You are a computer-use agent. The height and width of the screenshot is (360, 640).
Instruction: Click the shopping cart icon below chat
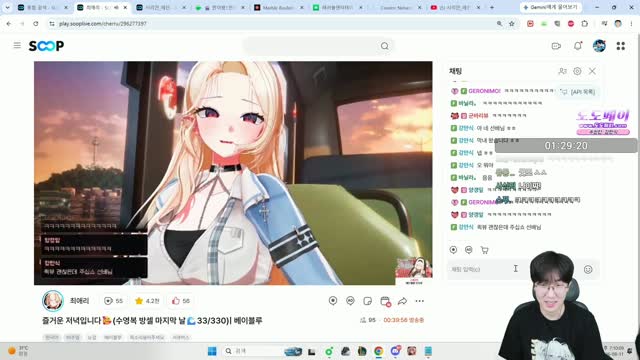[x=484, y=250]
